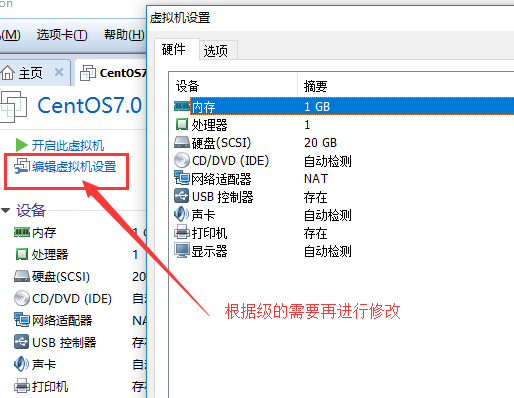Close the 主页 tab with its X
Viewport: 514px width, 398px height.
(59, 72)
